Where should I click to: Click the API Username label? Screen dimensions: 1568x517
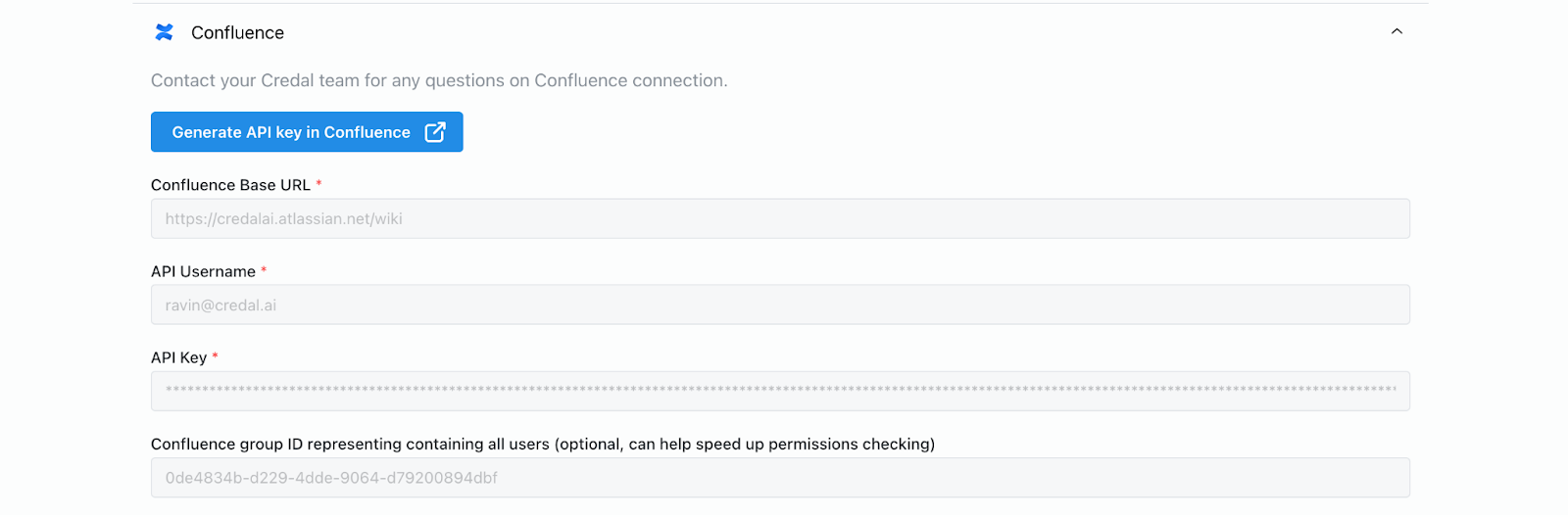203,271
